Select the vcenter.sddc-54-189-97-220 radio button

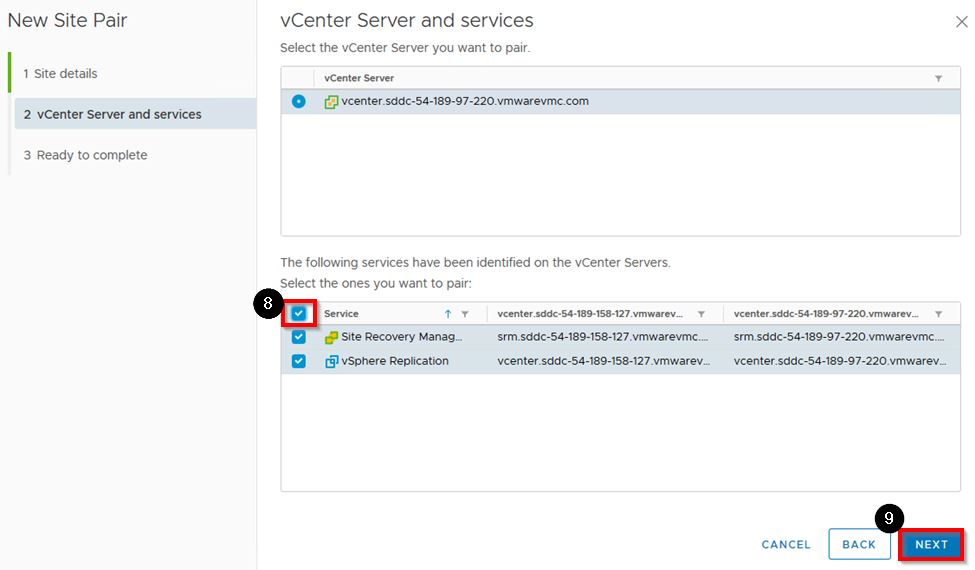299,101
